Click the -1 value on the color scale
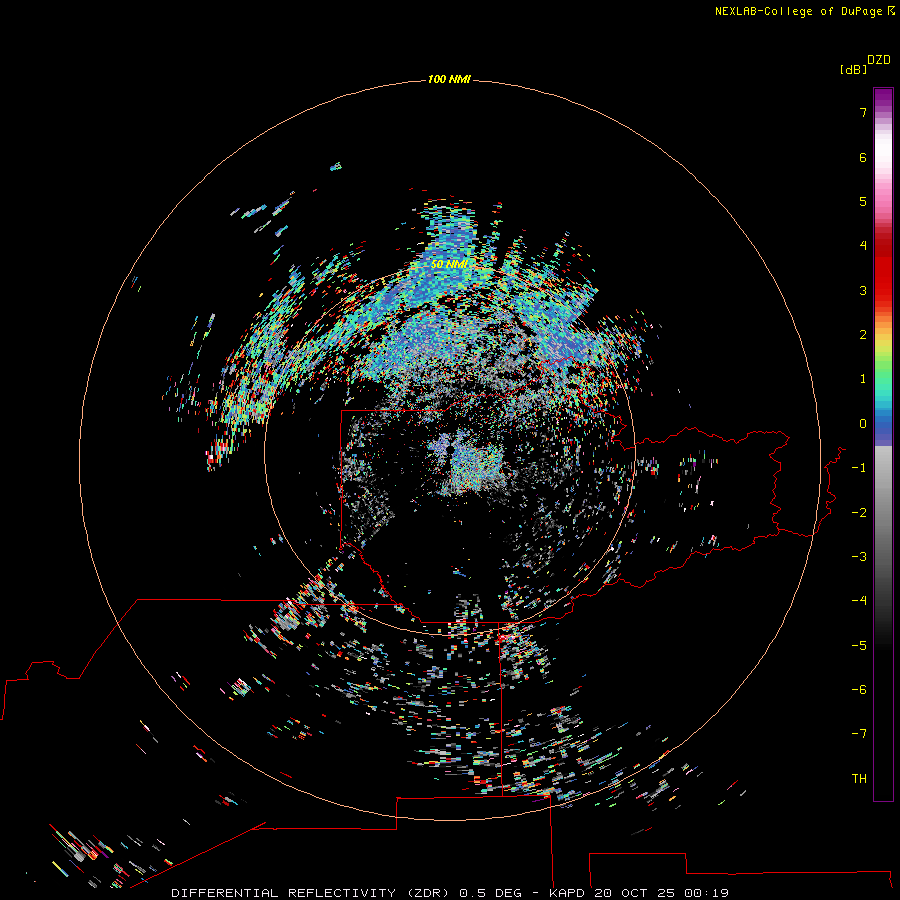This screenshot has width=900, height=900. [x=859, y=468]
